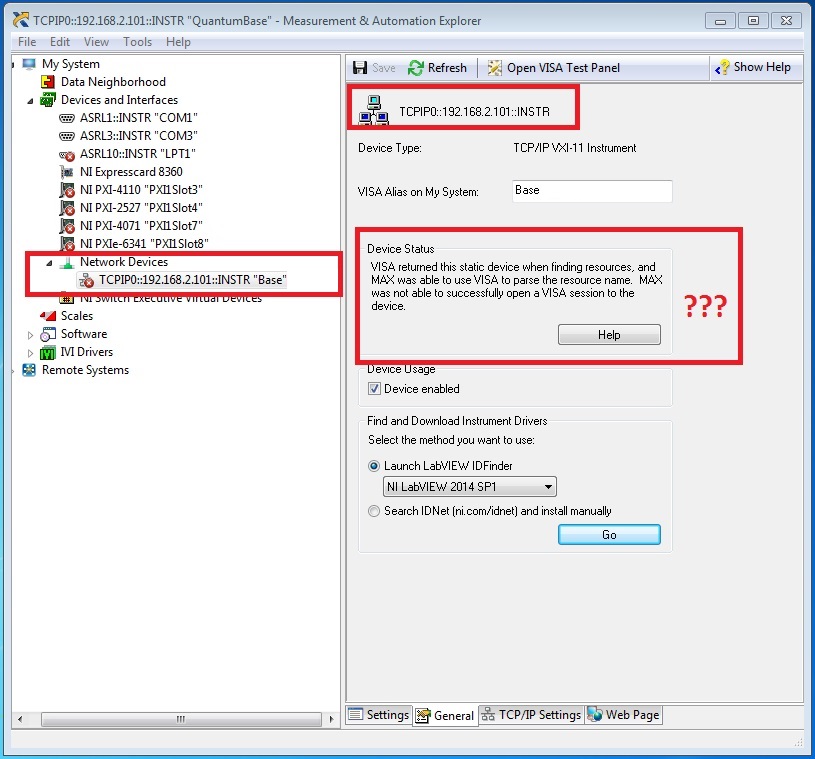Click the Measurement & Automation Explorer title icon
The image size is (815, 759).
[21, 20]
